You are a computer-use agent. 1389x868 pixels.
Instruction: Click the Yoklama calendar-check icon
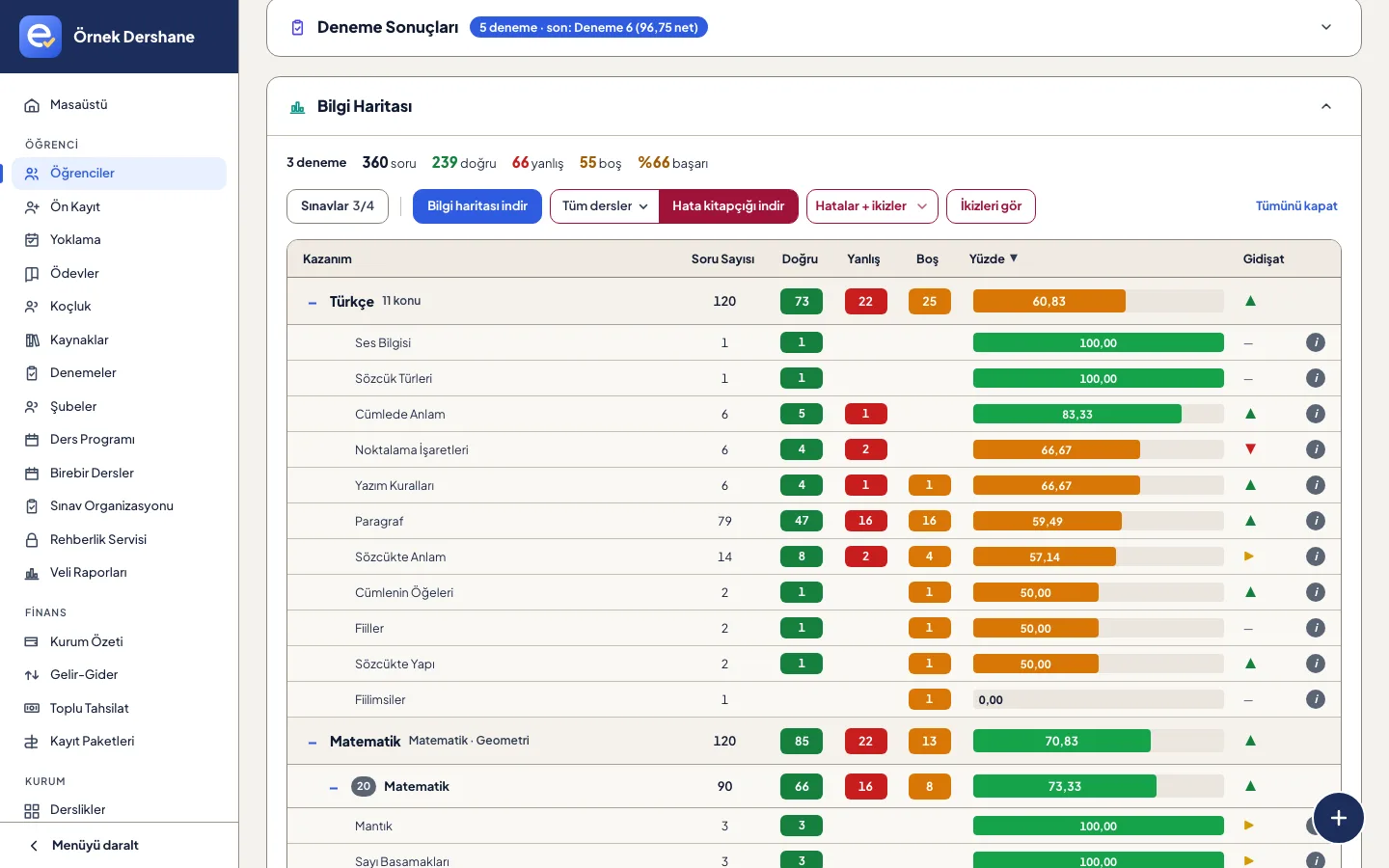click(x=32, y=240)
